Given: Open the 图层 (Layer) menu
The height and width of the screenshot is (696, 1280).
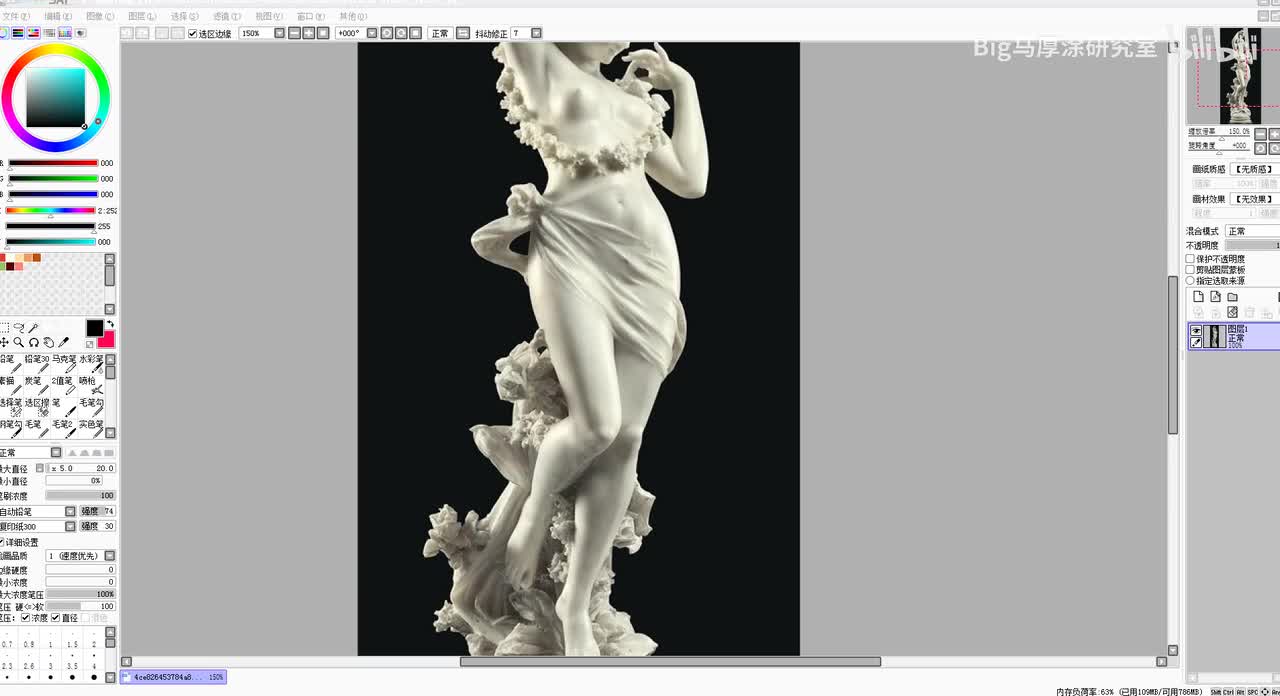Looking at the screenshot, I should pos(142,16).
